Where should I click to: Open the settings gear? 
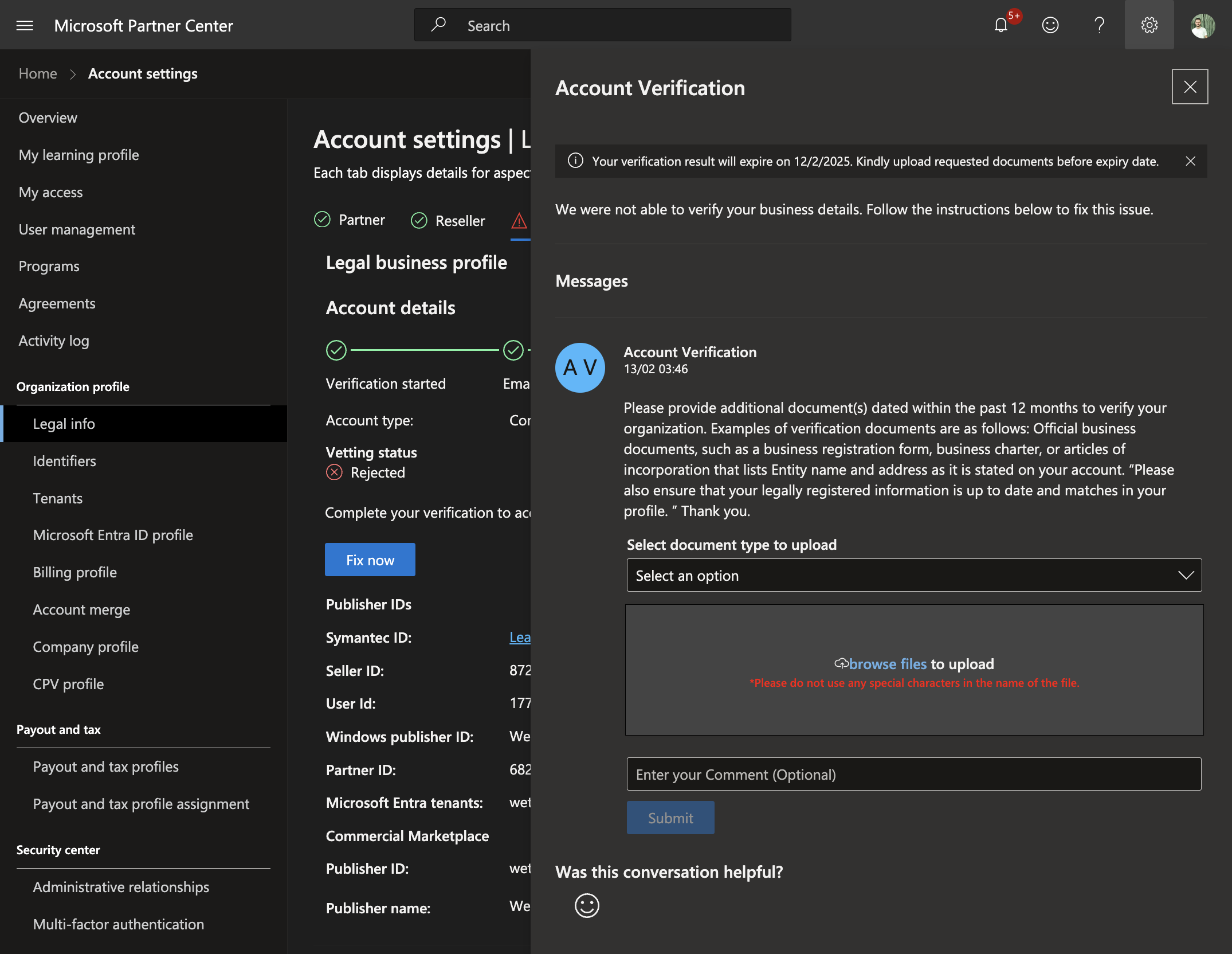click(x=1149, y=25)
